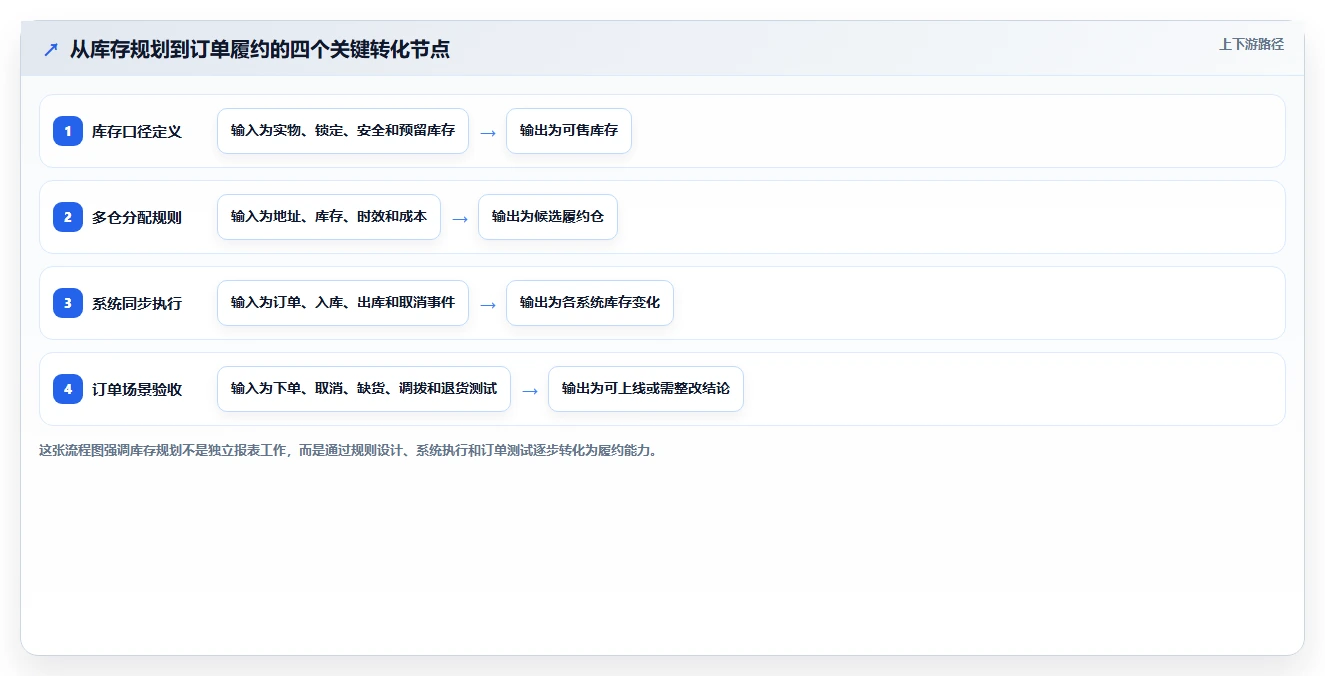Click the box 输入为实物、锁定、安全和预留库存

[343, 131]
